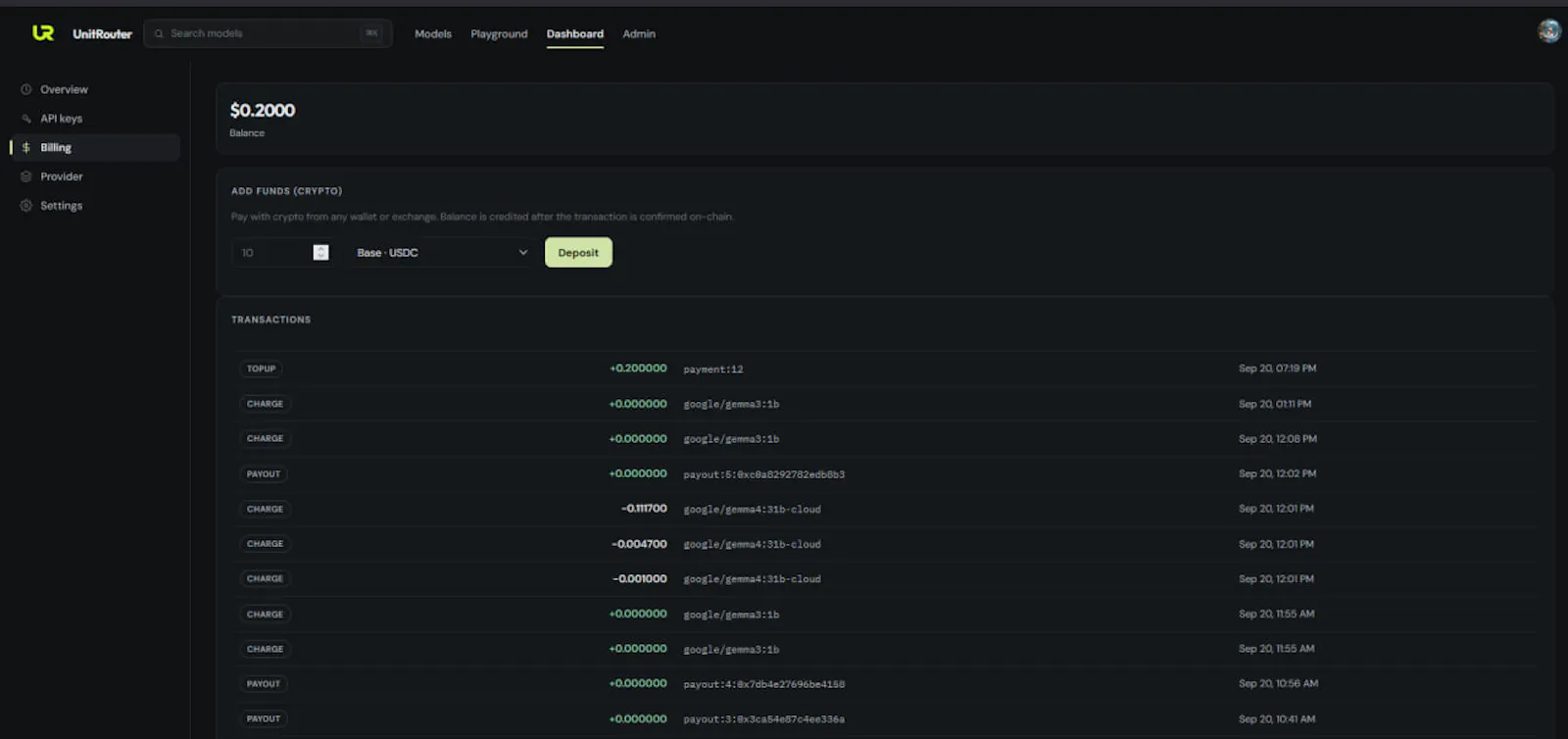The image size is (1568, 739).
Task: Click the Deposit button
Action: (x=578, y=253)
